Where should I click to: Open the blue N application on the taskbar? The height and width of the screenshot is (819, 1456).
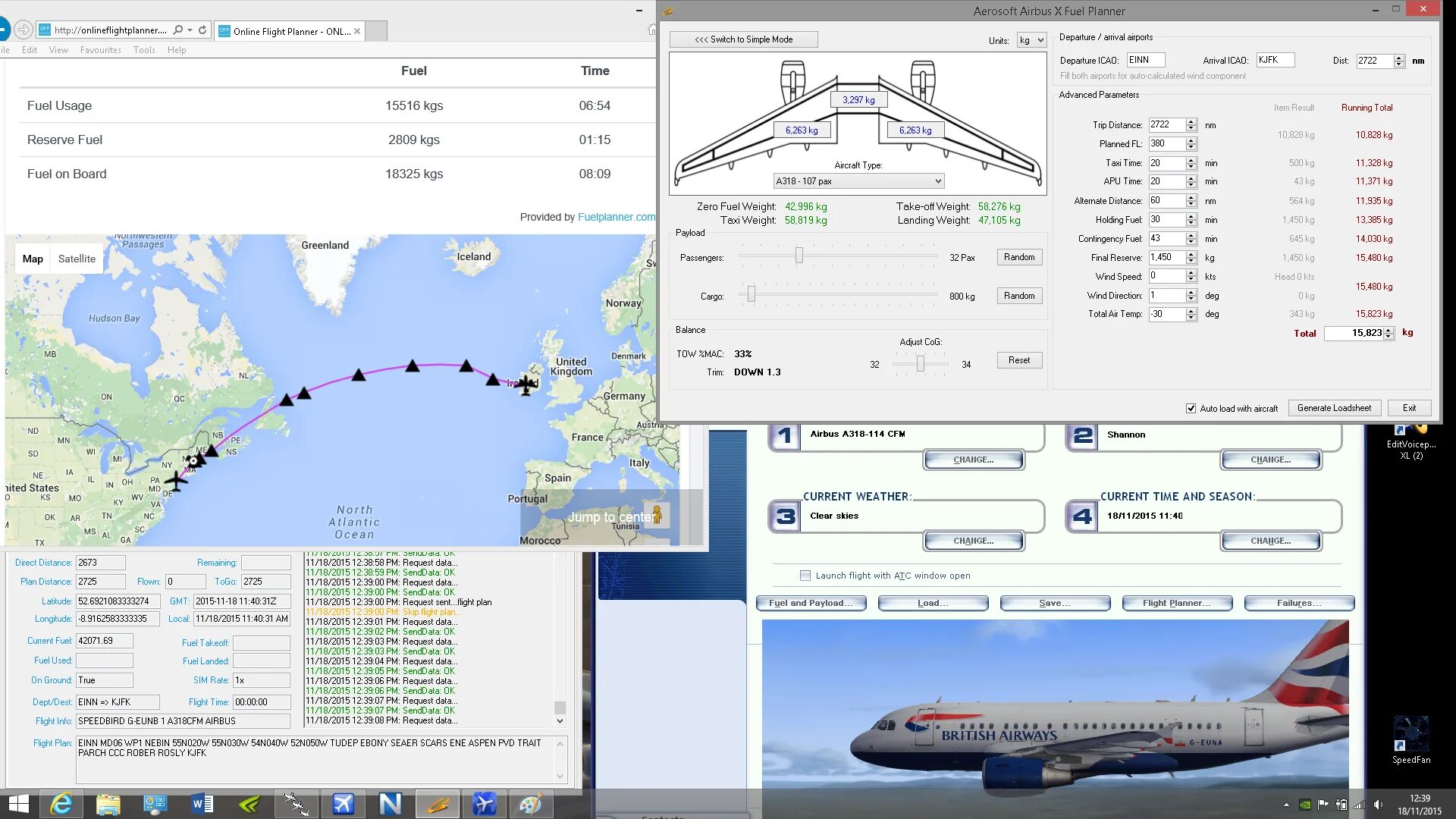(x=390, y=804)
